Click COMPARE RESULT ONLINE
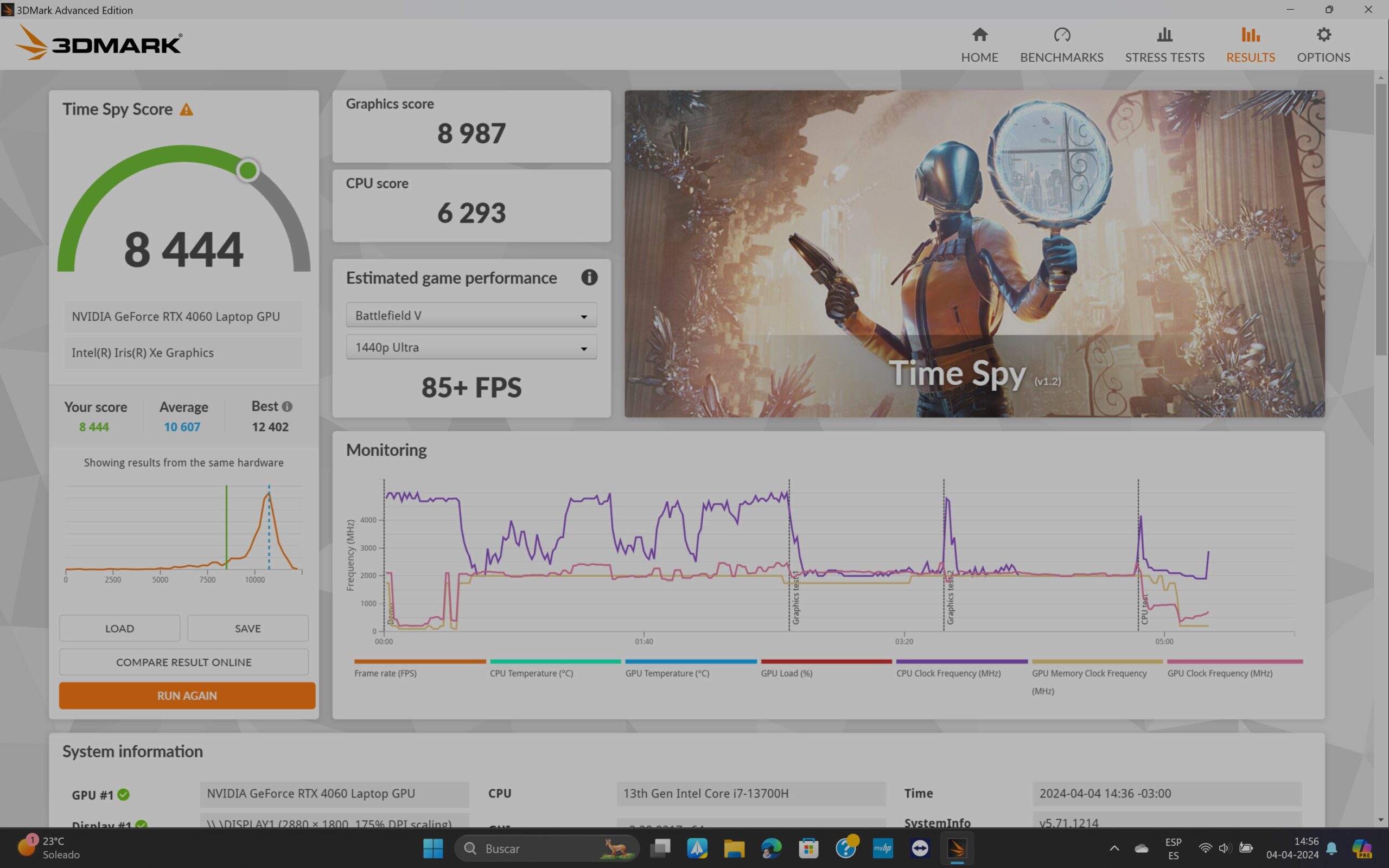The width and height of the screenshot is (1389, 868). [x=184, y=662]
